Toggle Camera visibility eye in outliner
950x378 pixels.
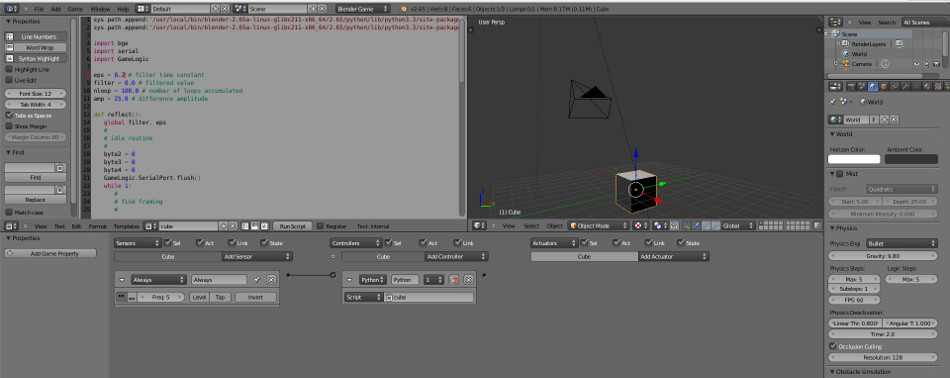click(917, 64)
